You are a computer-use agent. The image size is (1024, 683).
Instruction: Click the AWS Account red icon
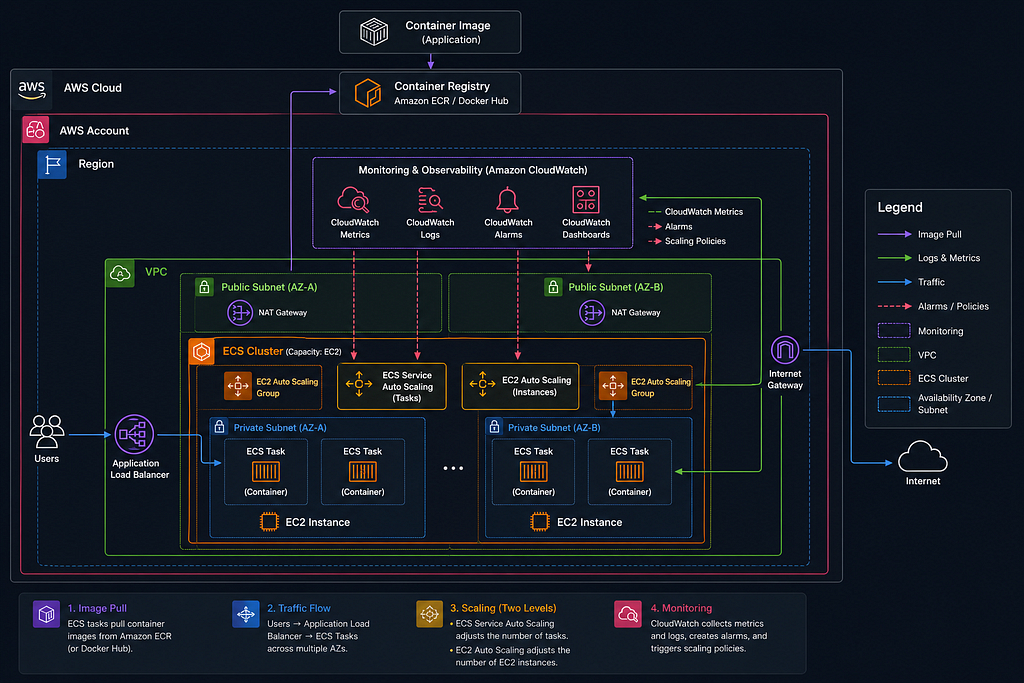(35, 129)
